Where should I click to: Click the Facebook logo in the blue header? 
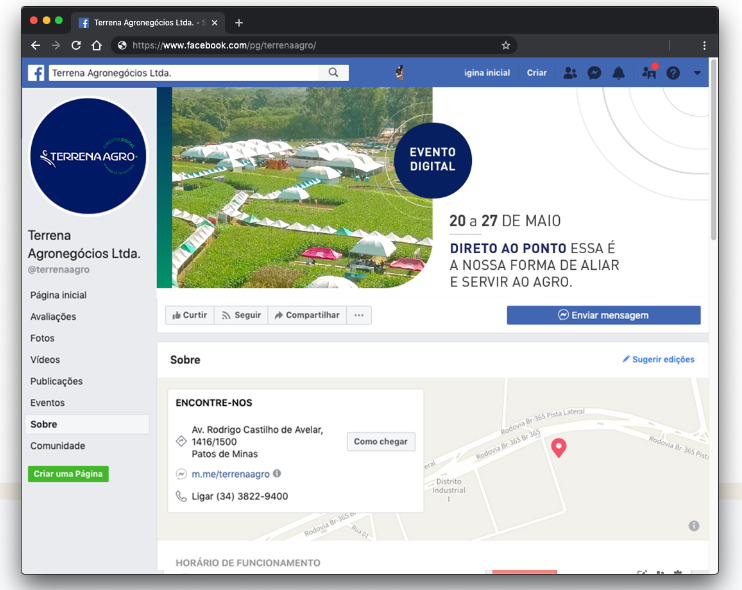pyautogui.click(x=36, y=73)
